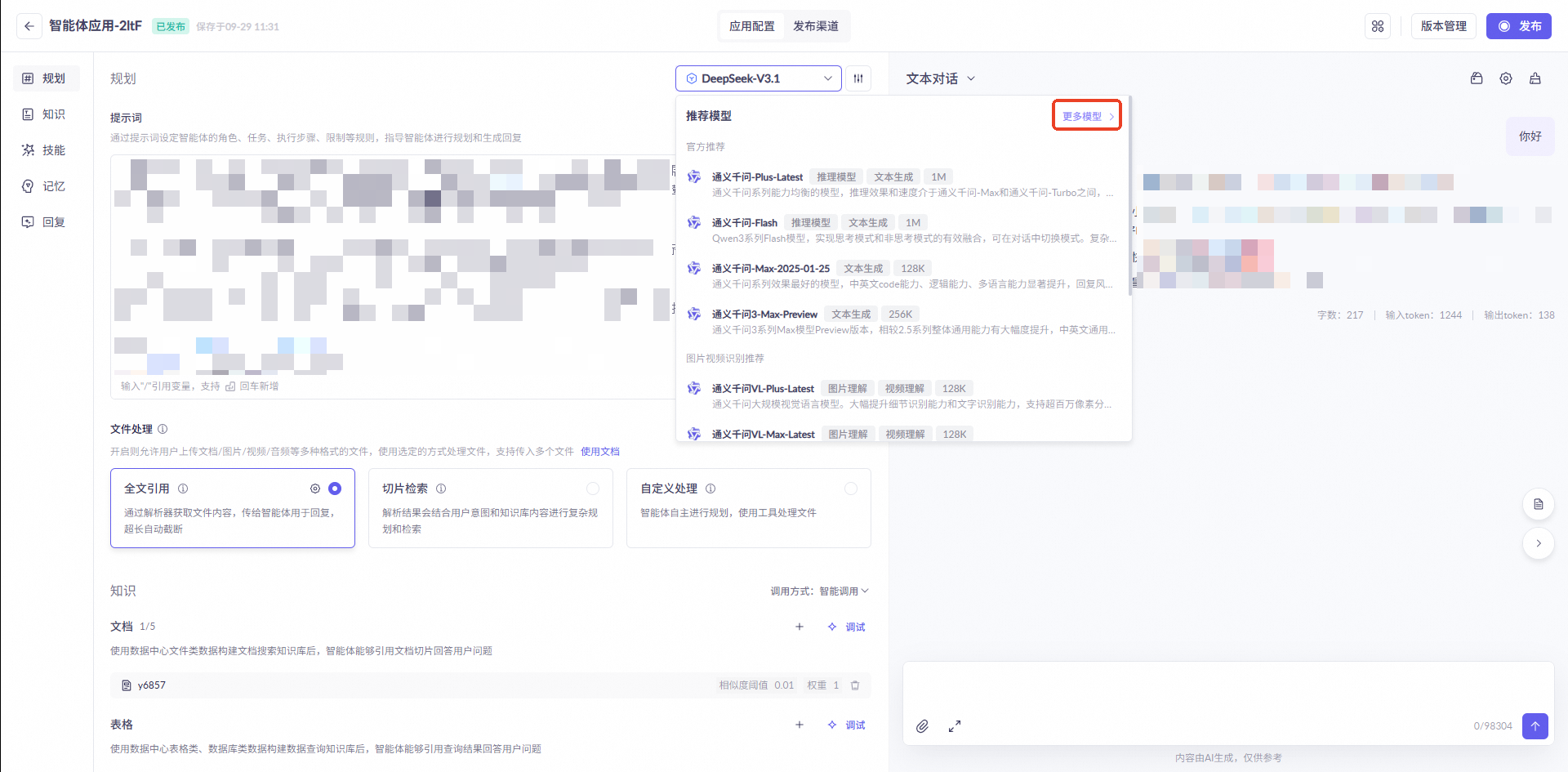Choose the 通义千问-Plus-Latest model

(902, 185)
